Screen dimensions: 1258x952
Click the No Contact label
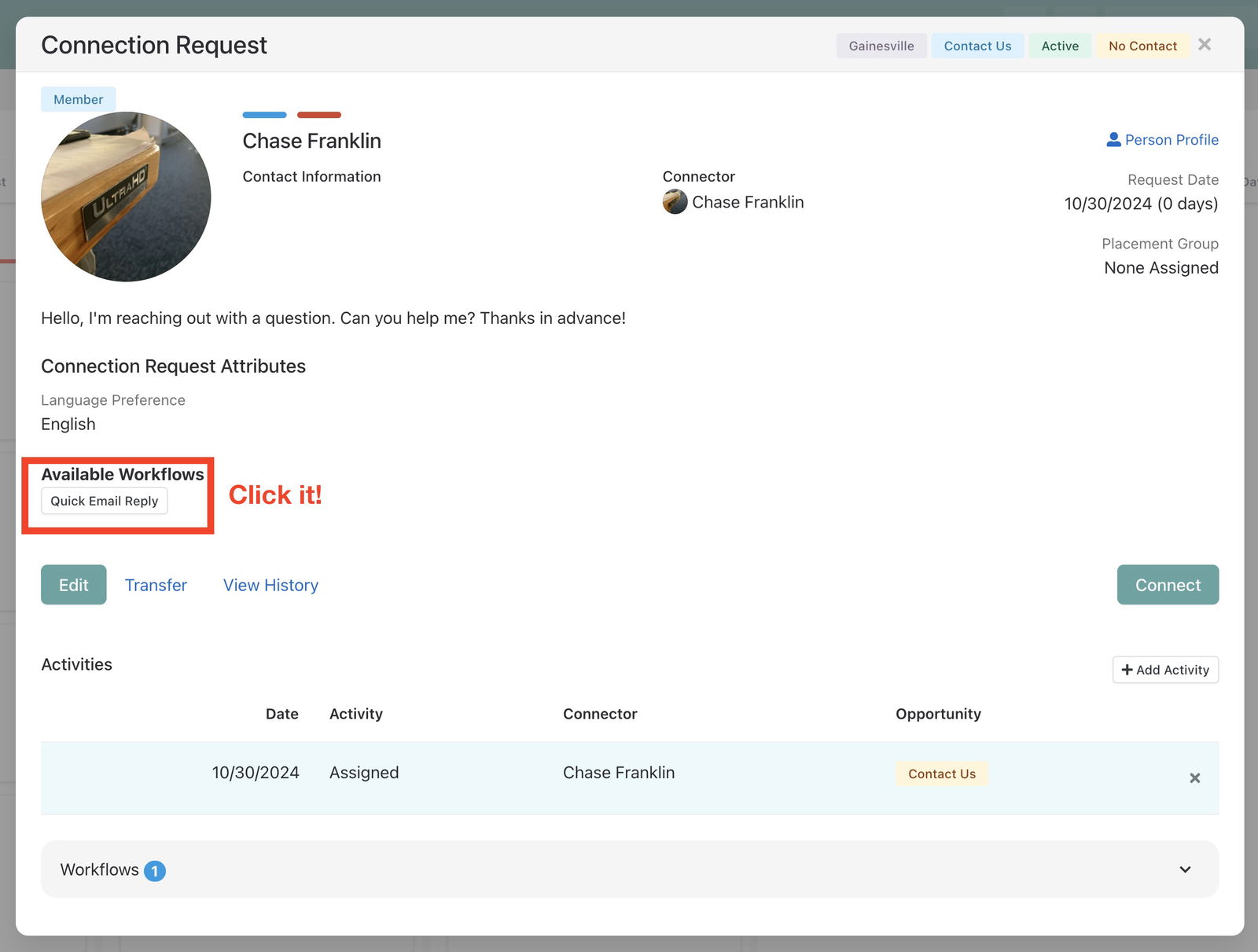[x=1142, y=46]
